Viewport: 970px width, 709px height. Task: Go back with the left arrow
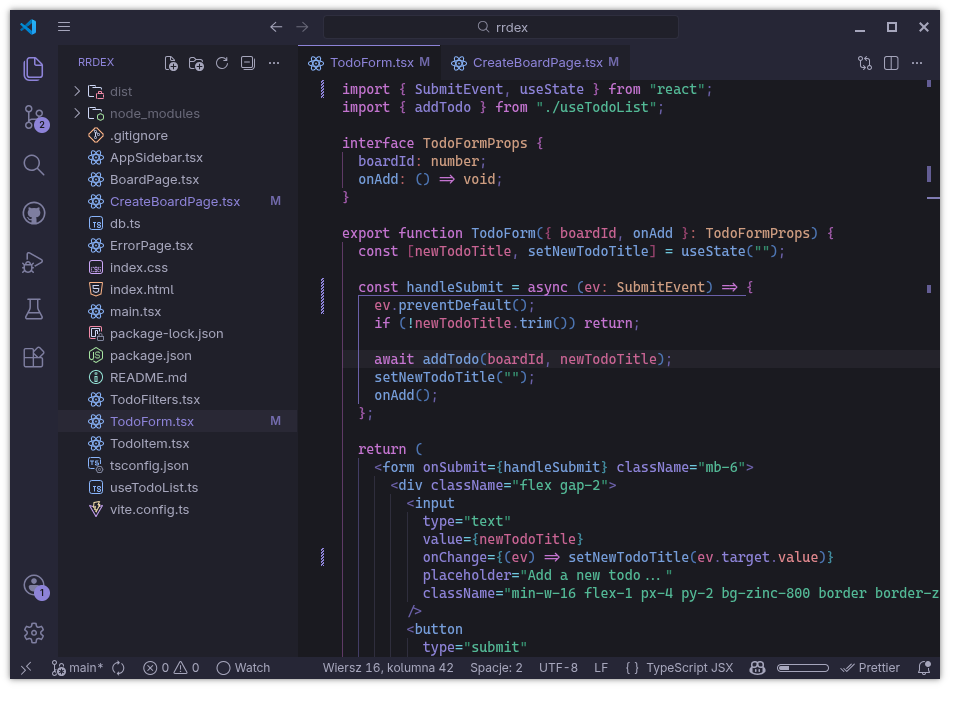(x=276, y=27)
